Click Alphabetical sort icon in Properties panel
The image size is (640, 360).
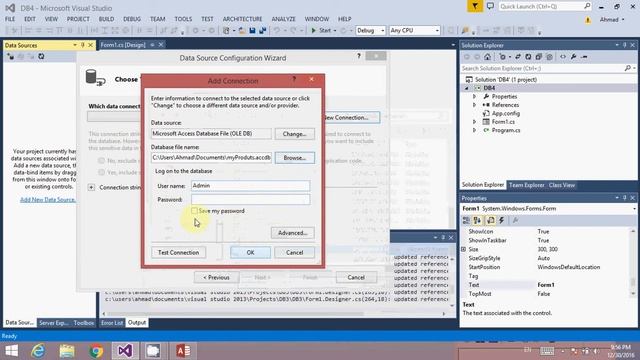(477, 220)
